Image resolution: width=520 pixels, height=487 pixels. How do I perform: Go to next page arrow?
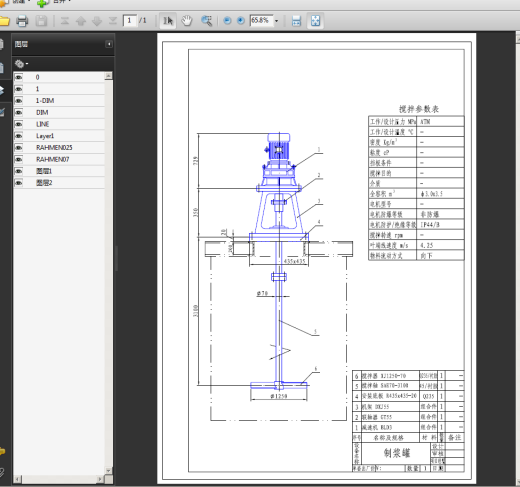97,21
